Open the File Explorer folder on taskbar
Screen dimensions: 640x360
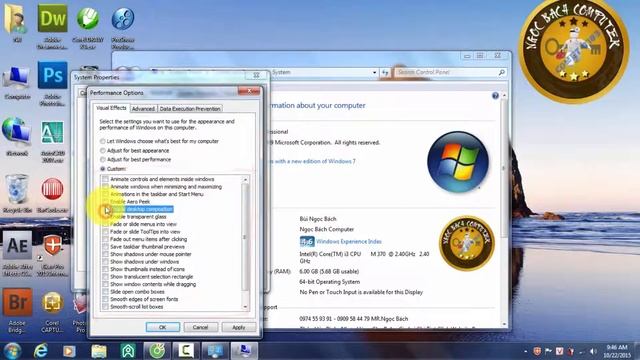99,351
